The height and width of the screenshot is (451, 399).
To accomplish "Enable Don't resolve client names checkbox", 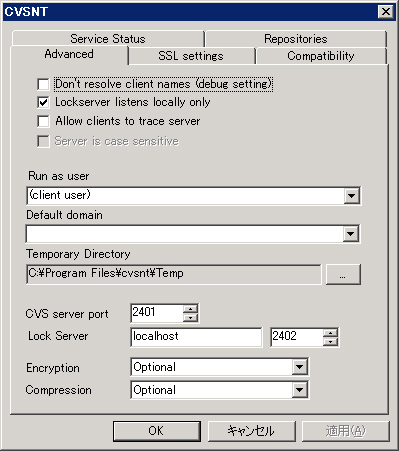I will point(43,84).
